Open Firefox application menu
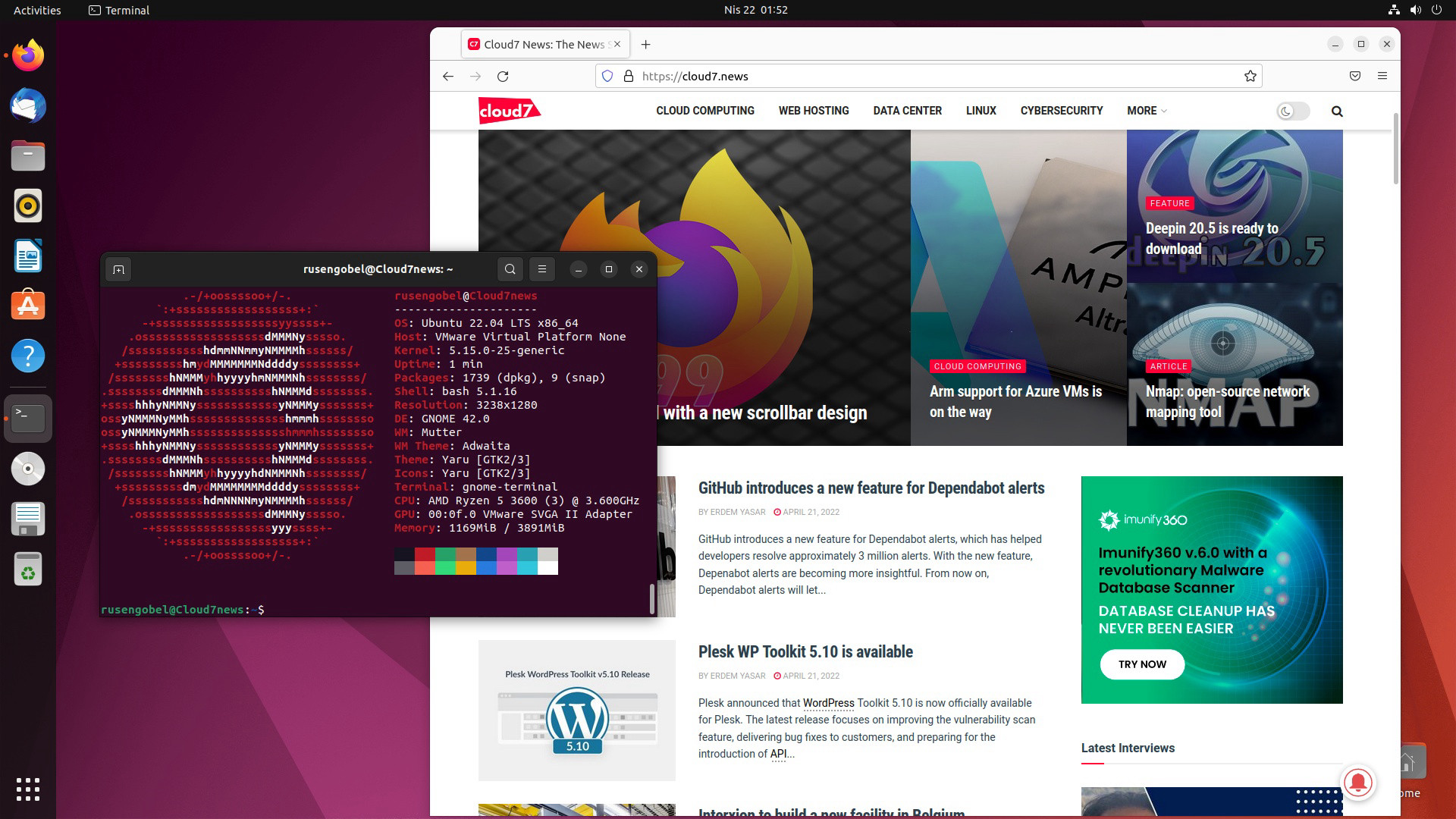1456x819 pixels. (1382, 76)
